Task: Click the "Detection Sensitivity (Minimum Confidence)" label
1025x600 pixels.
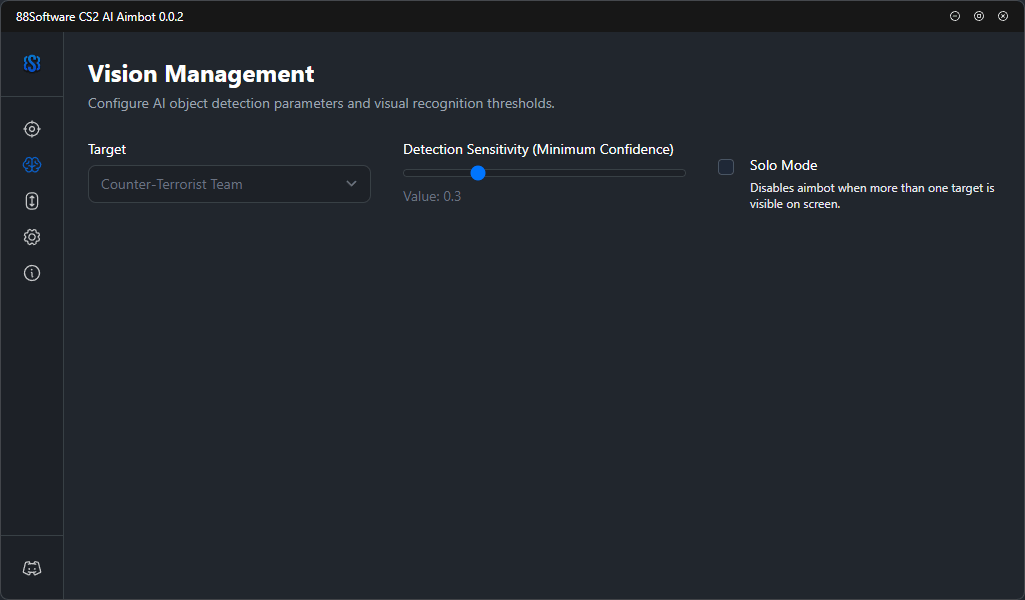Action: 538,149
